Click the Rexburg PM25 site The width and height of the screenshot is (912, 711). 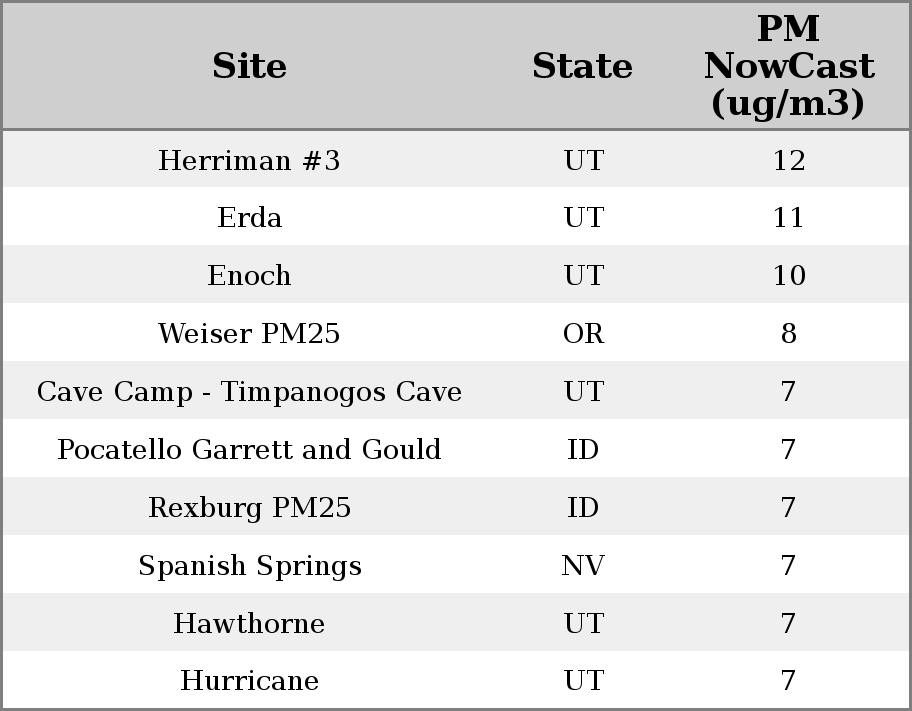[x=249, y=508]
